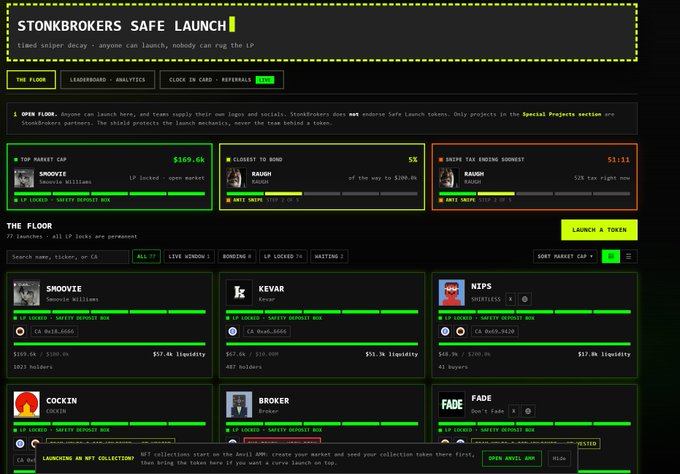The width and height of the screenshot is (680, 474).
Task: Open the website globe icon on FADE card
Action: tap(528, 411)
